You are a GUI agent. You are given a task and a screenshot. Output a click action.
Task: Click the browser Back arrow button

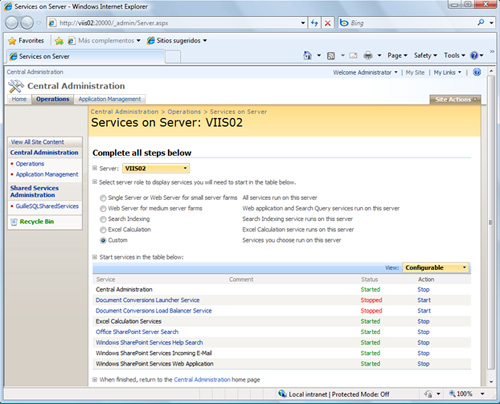point(12,23)
